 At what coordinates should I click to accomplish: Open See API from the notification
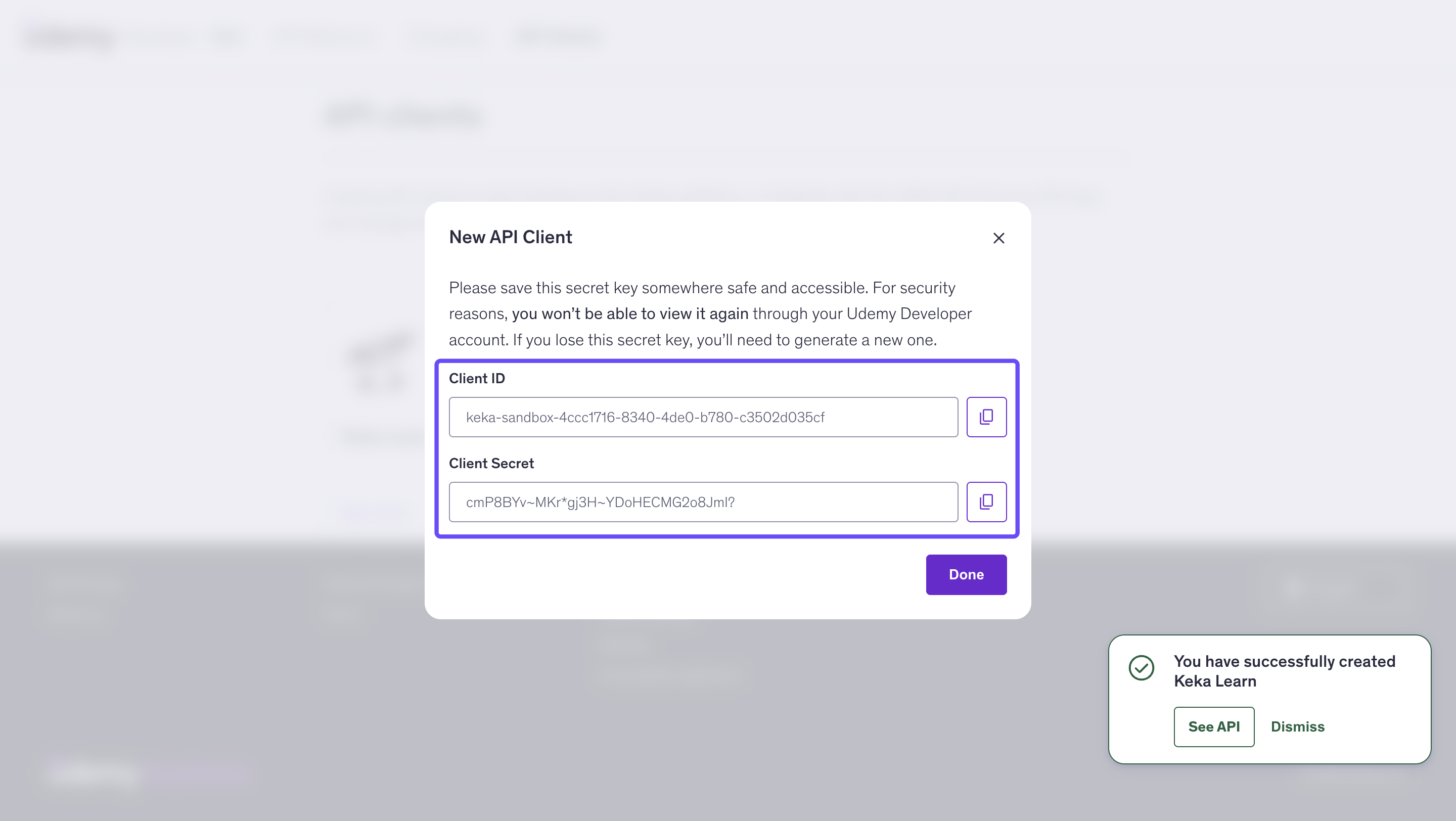pos(1213,726)
